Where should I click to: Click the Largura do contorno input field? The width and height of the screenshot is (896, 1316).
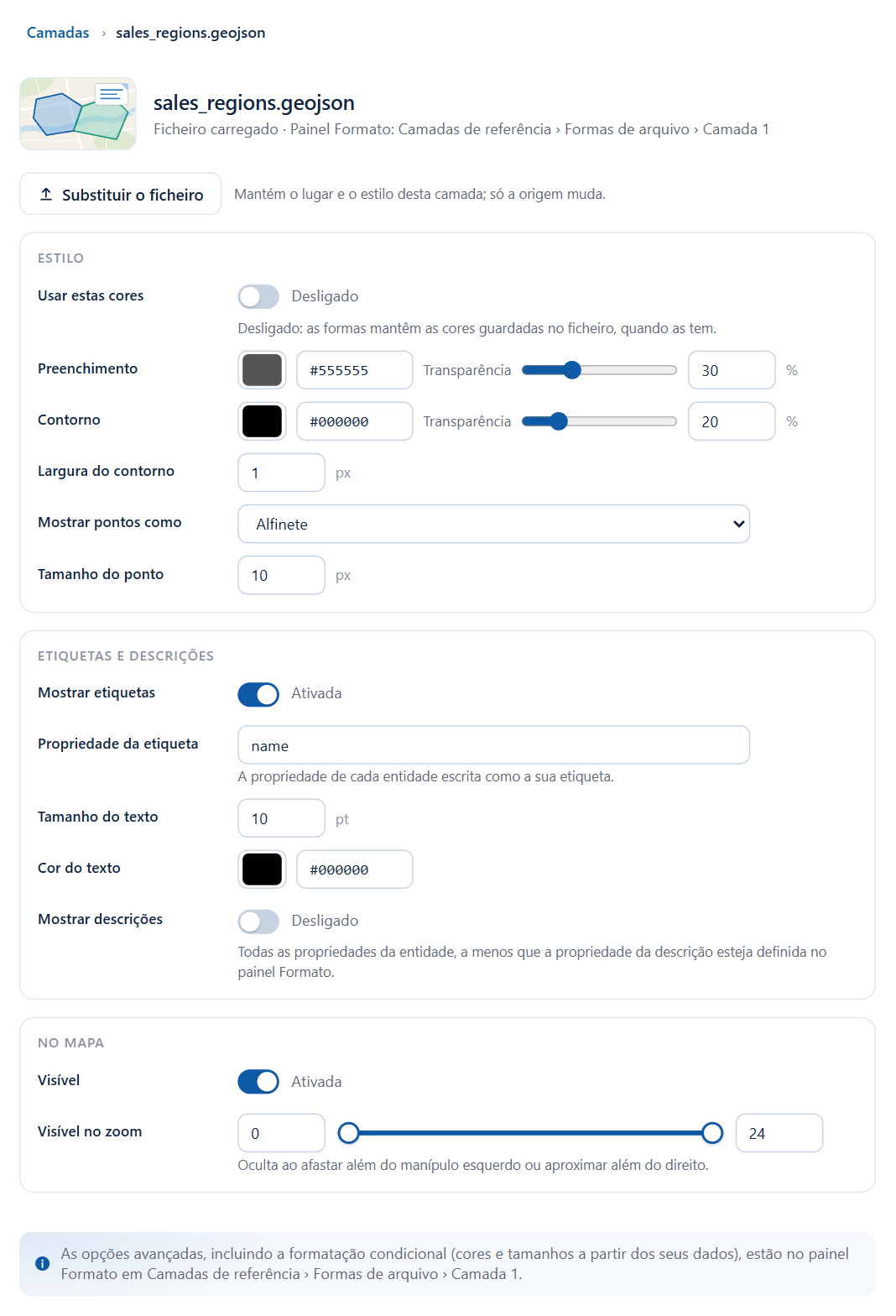coord(281,473)
